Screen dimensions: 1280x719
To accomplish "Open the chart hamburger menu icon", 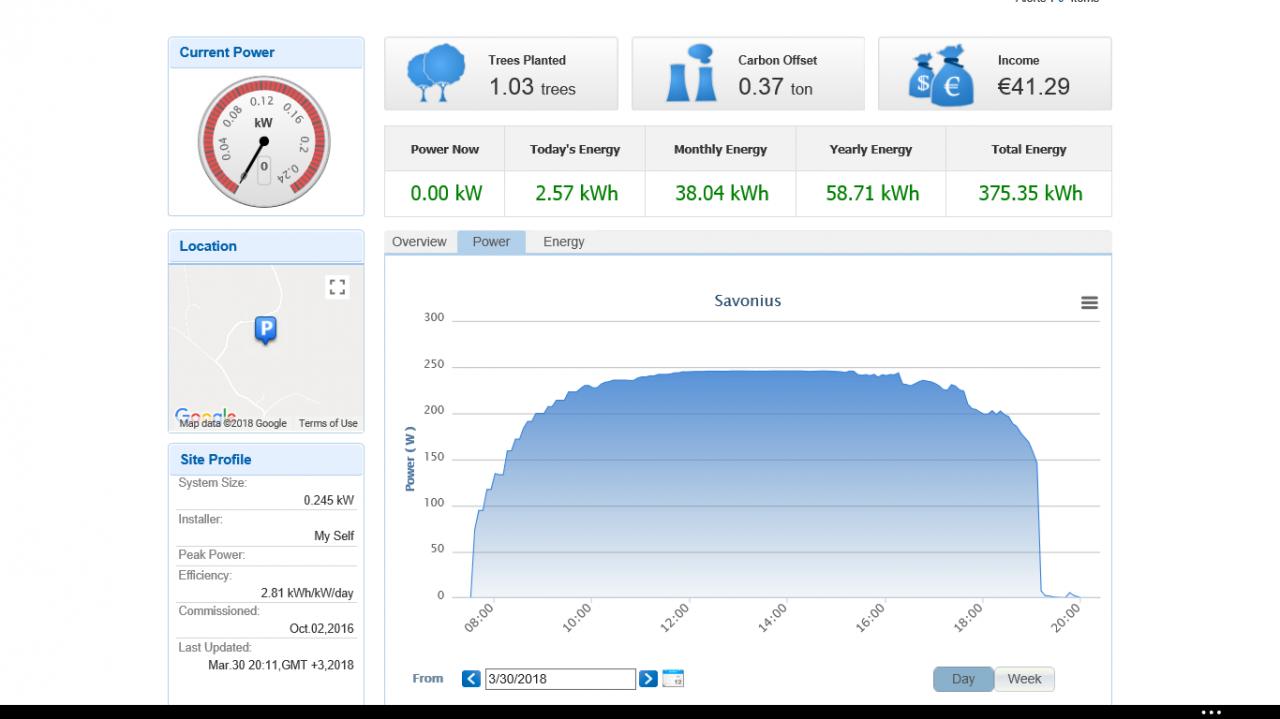I will click(x=1090, y=303).
